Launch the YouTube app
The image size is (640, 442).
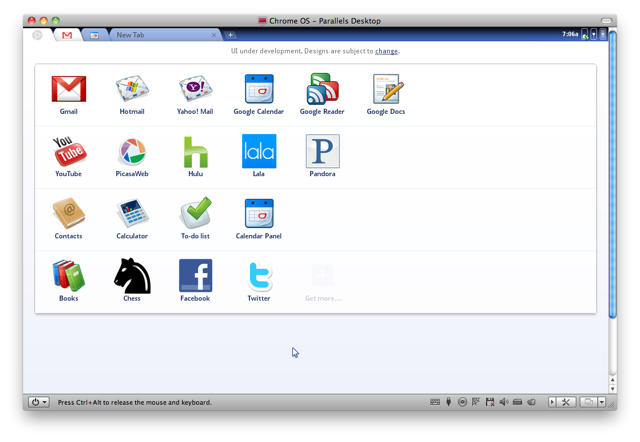pyautogui.click(x=69, y=151)
